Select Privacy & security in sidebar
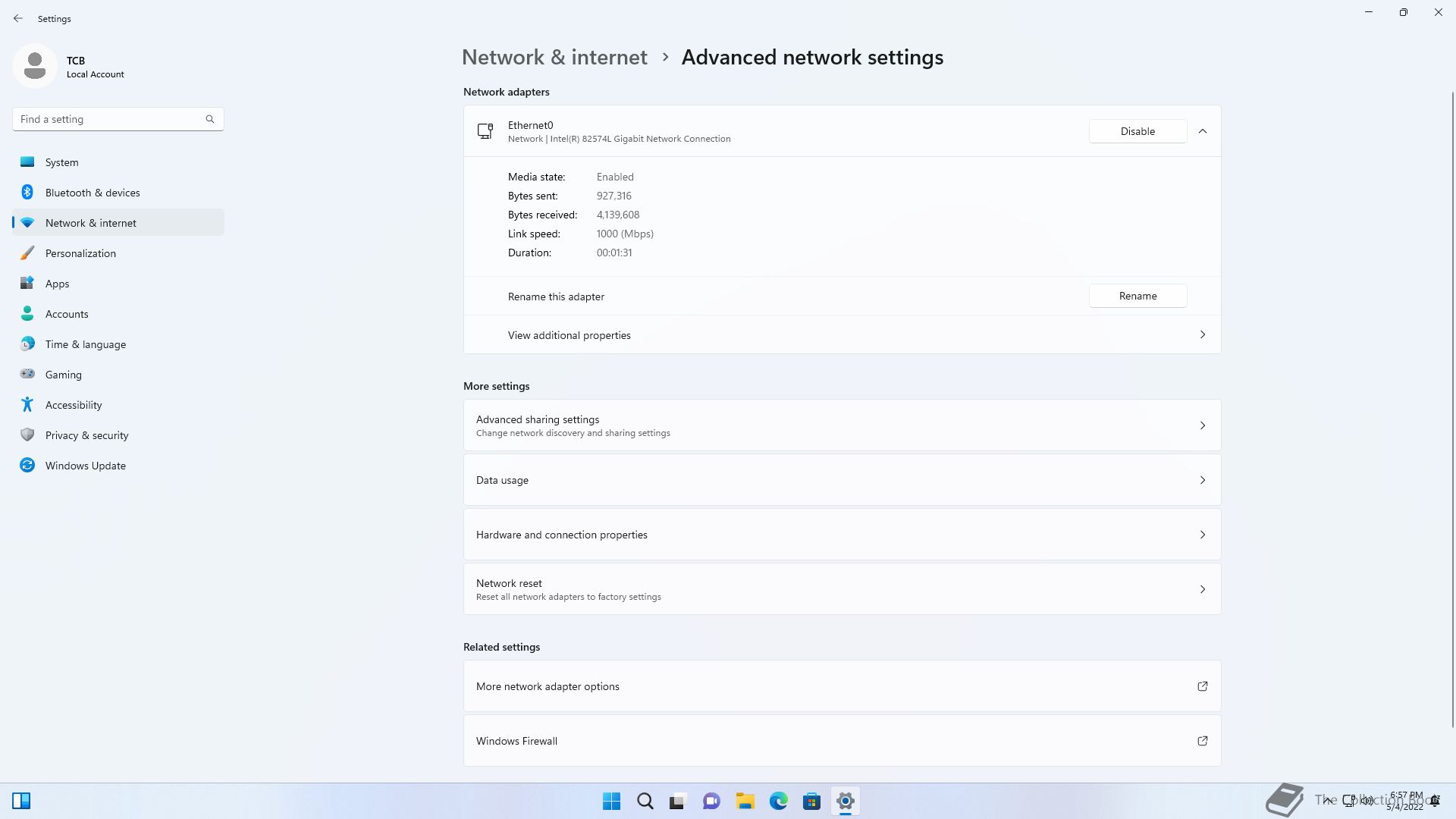The height and width of the screenshot is (819, 1456). 86,435
